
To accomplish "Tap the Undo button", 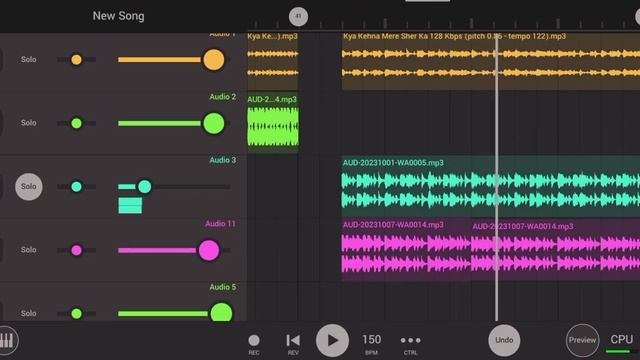I will click(x=504, y=340).
